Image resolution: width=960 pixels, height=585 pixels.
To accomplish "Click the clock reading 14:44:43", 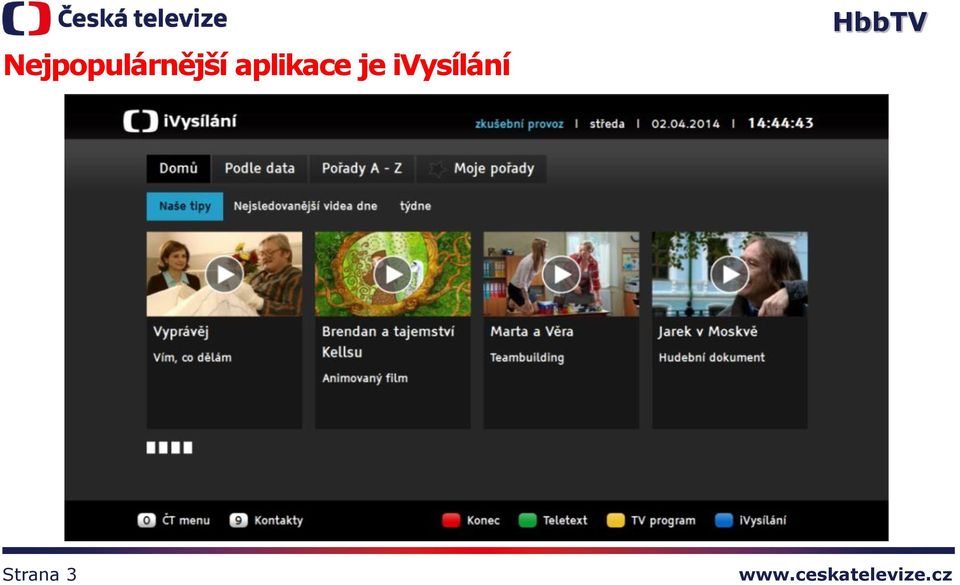I will tap(781, 123).
